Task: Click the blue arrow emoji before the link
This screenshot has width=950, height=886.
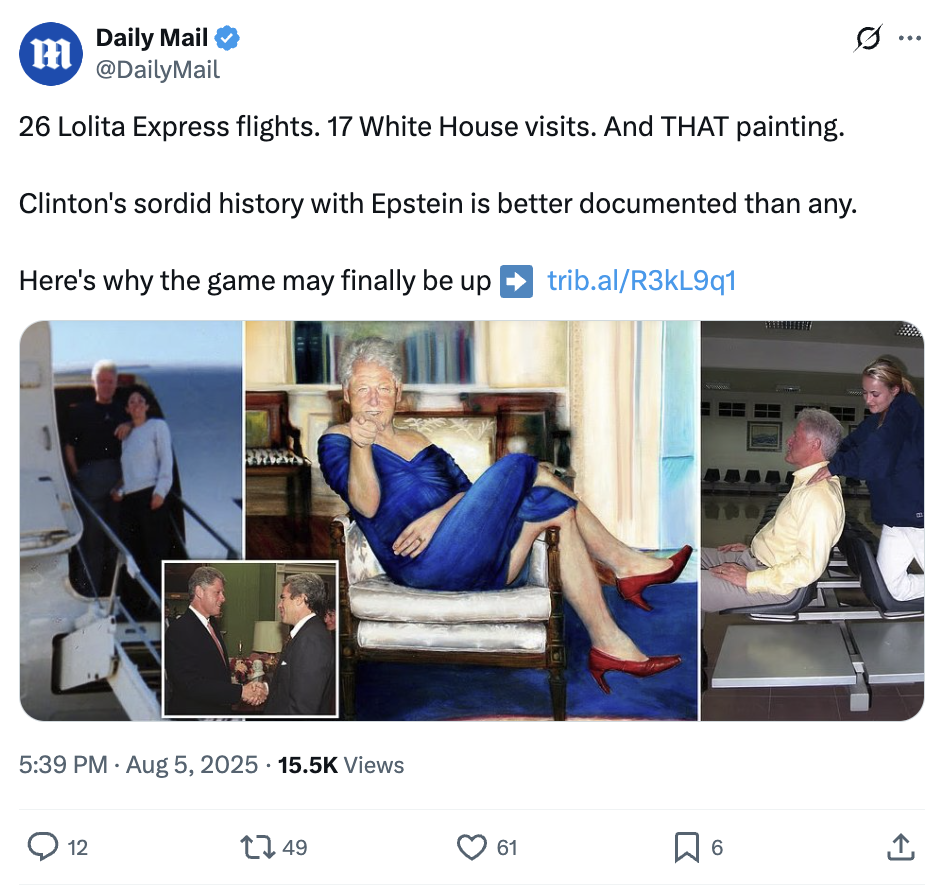Action: [x=516, y=281]
